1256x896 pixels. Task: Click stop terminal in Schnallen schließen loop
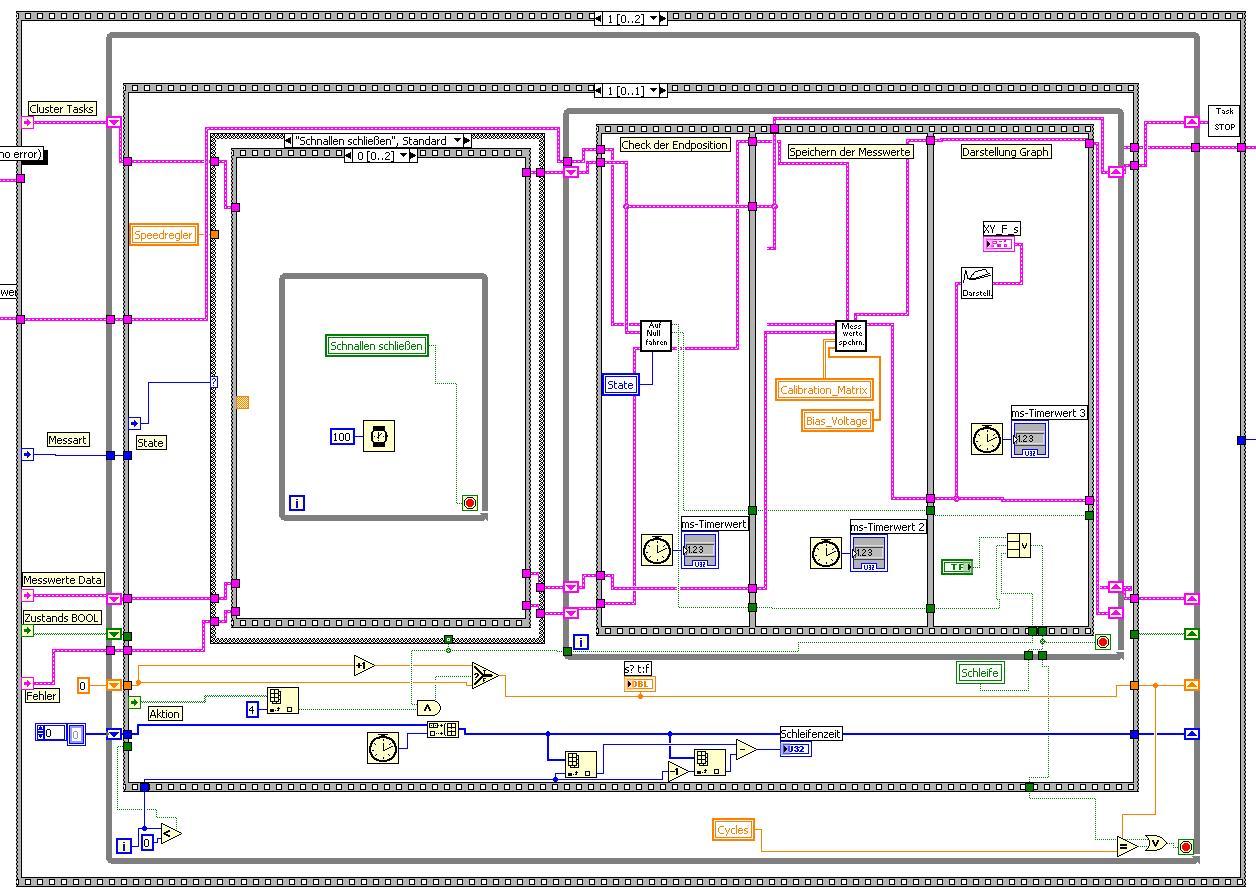pos(470,503)
